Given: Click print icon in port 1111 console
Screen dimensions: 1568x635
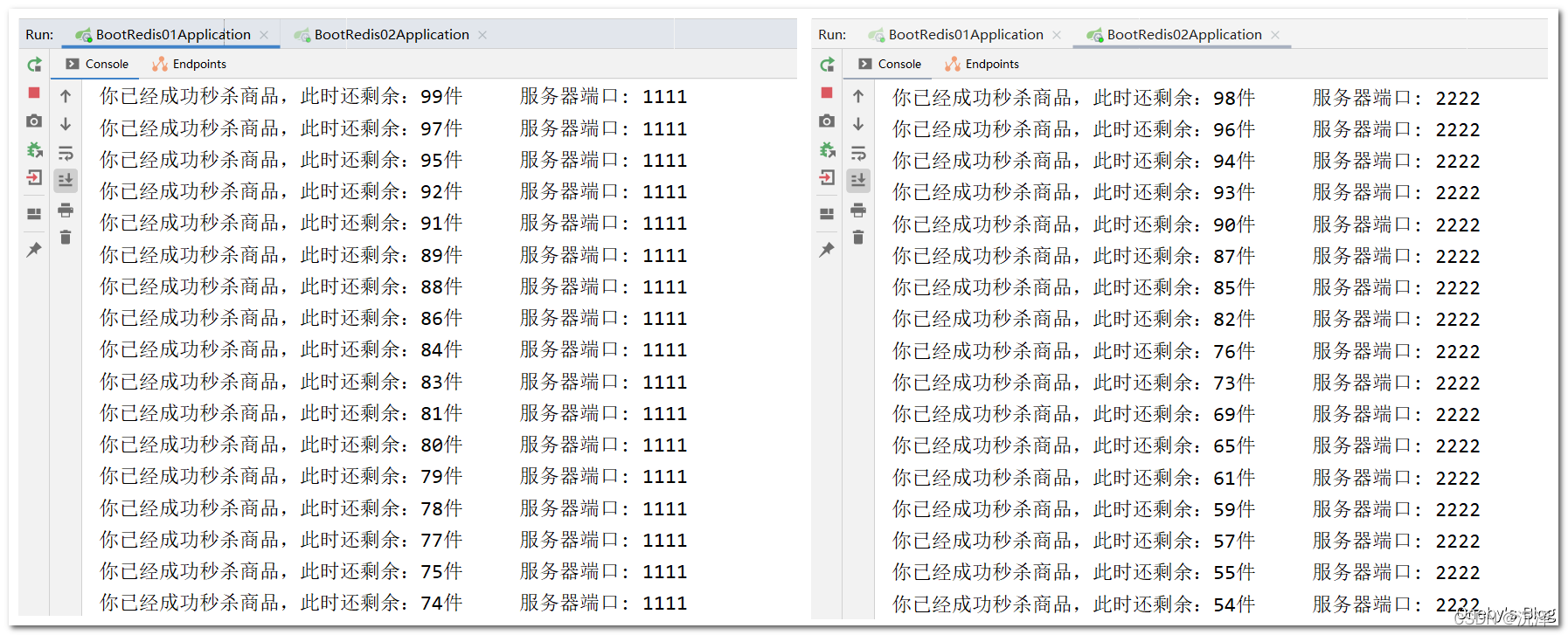Looking at the screenshot, I should [66, 210].
